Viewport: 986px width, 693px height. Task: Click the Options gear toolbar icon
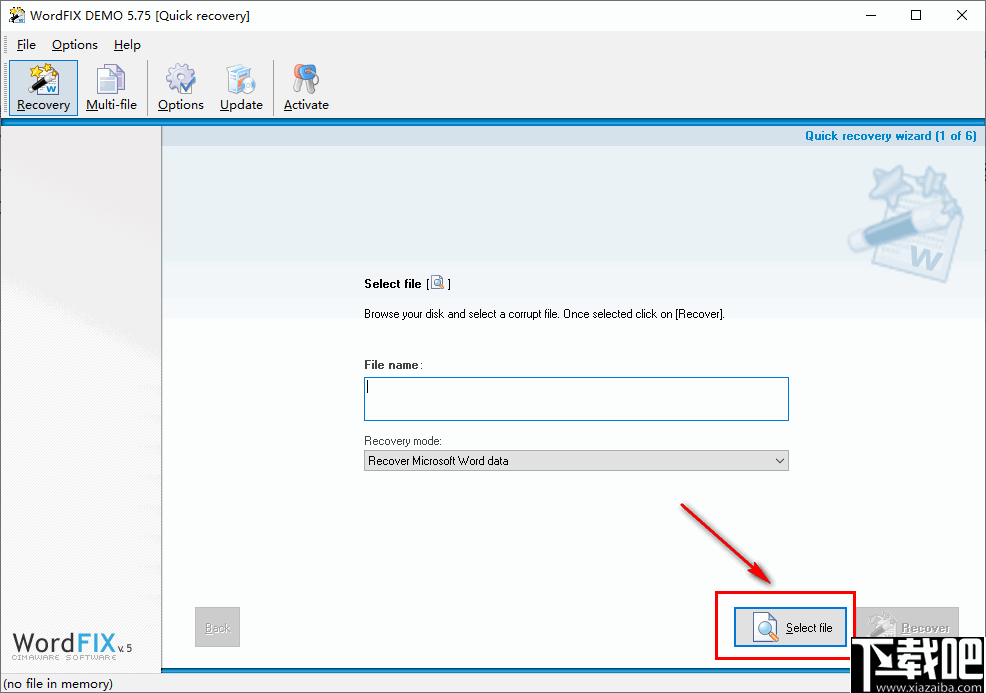pyautogui.click(x=180, y=87)
